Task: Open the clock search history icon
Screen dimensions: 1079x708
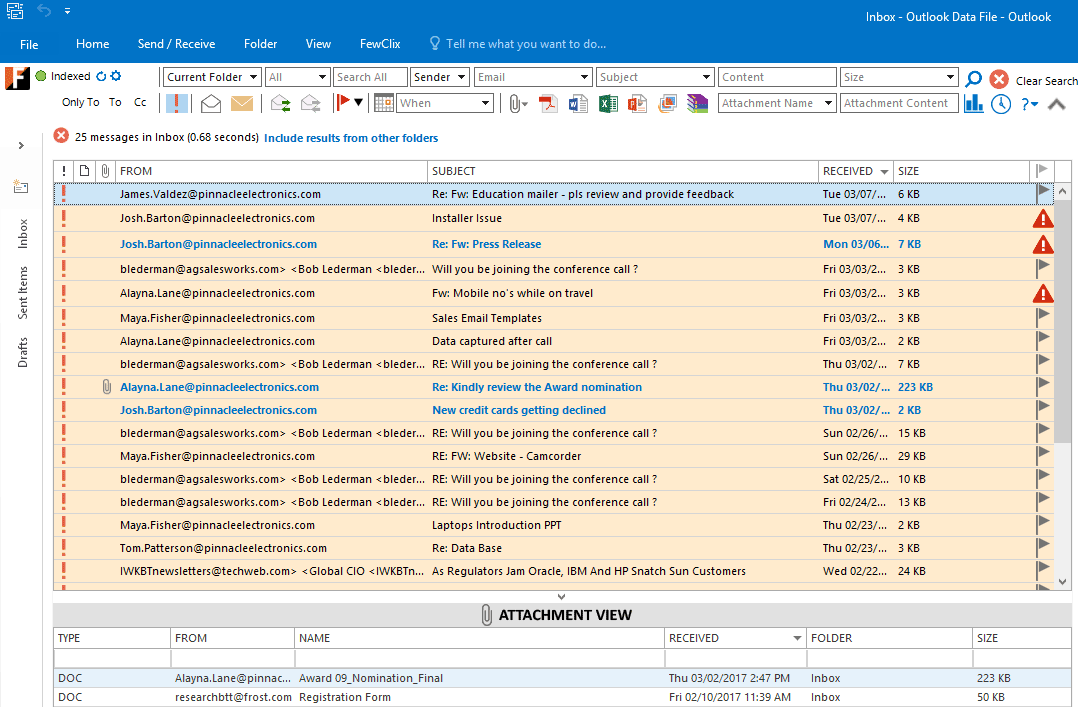Action: [x=1001, y=104]
